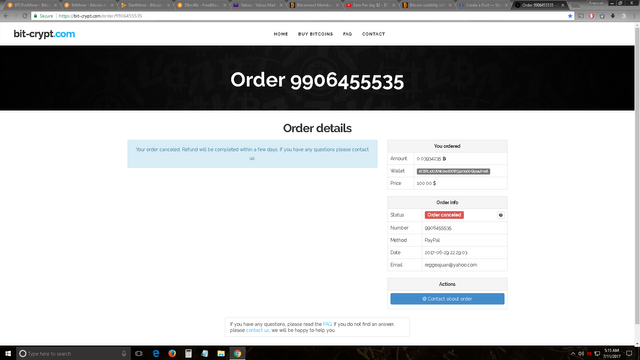Viewport: 640px width, 360px height.
Task: Open the taskbar clock and date
Action: click(x=611, y=353)
